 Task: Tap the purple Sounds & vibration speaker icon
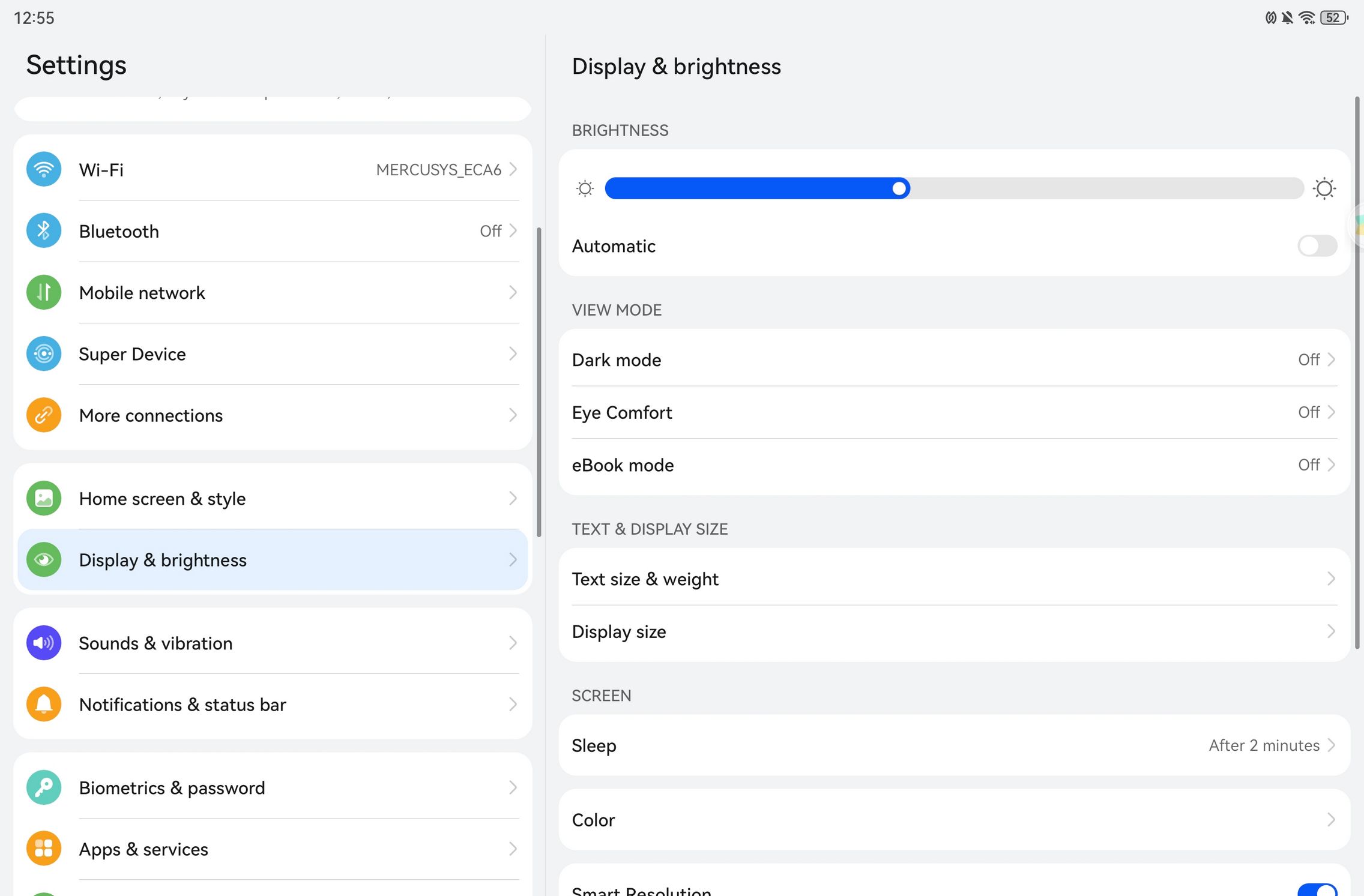point(44,643)
